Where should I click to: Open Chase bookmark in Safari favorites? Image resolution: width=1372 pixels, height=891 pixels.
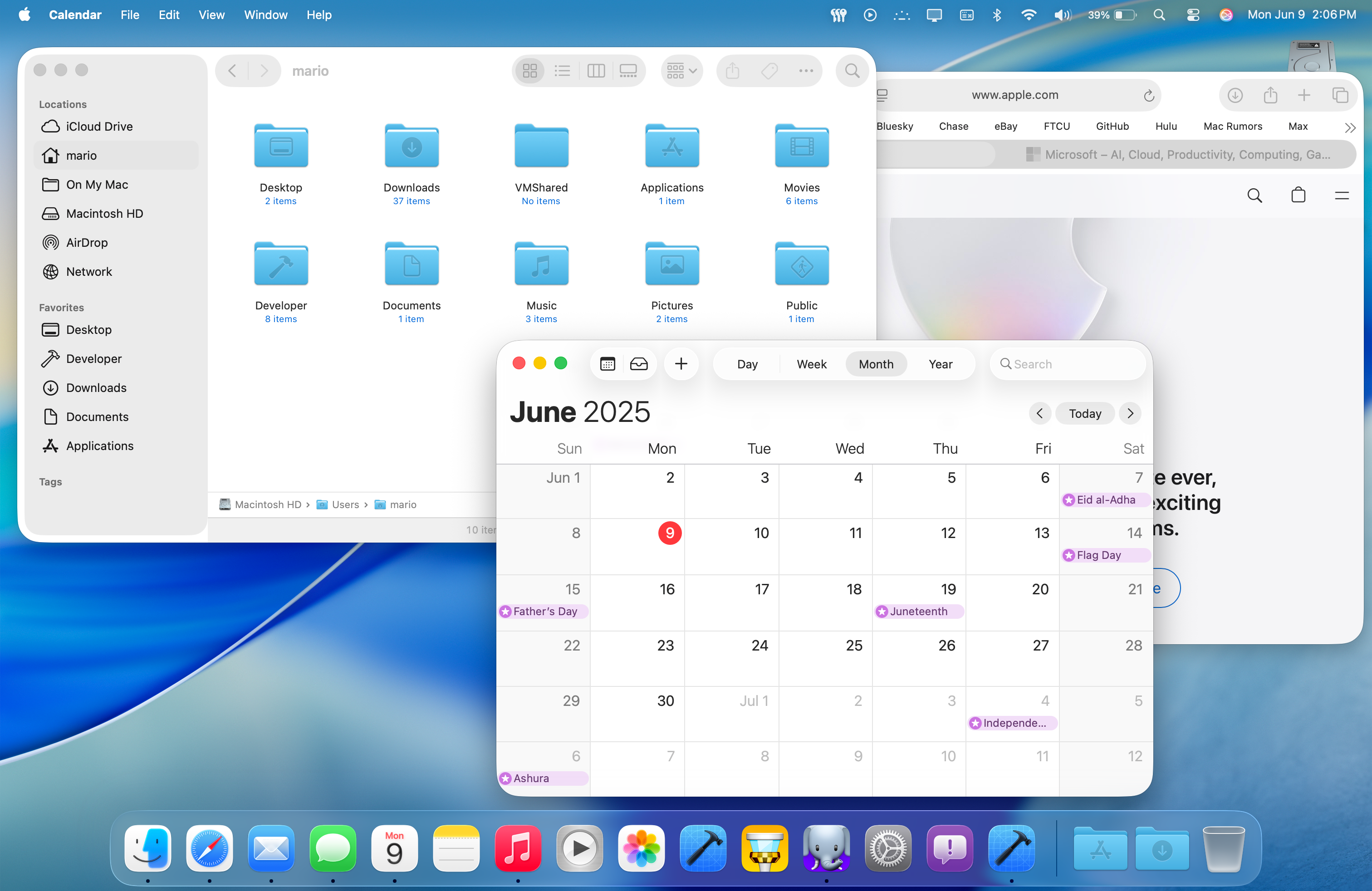953,126
